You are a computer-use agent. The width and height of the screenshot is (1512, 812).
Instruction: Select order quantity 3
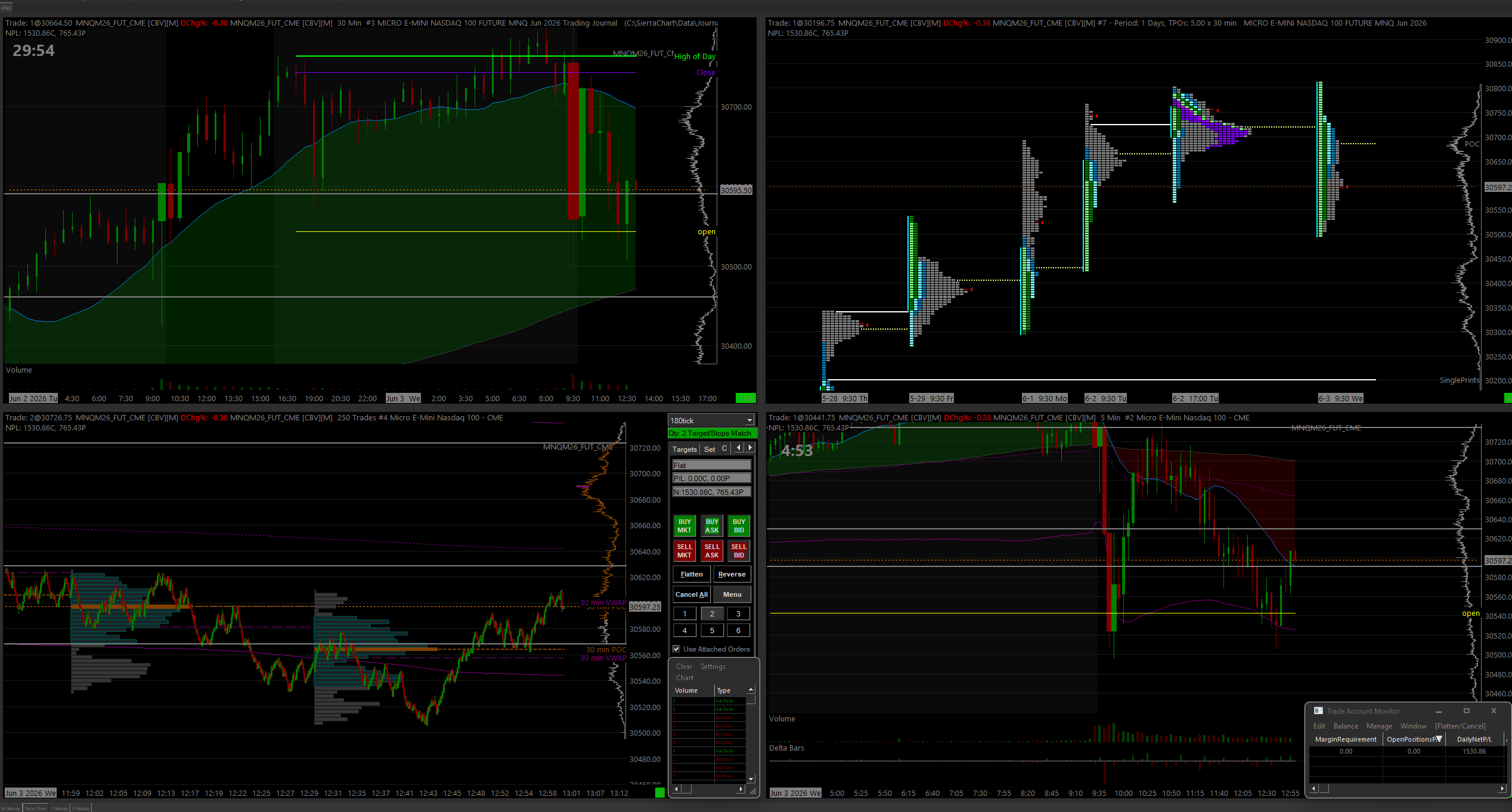[739, 613]
